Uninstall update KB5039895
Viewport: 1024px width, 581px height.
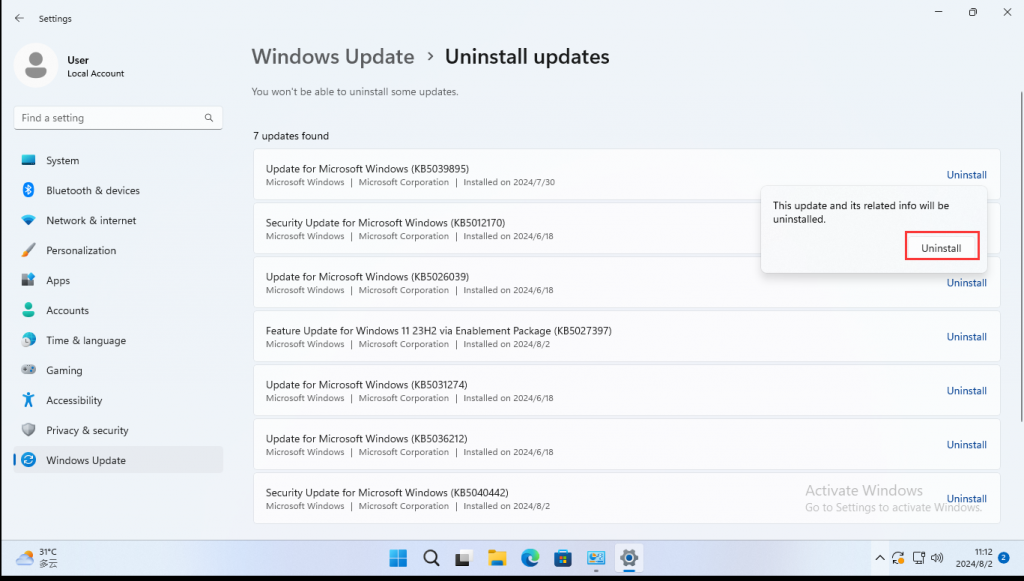click(x=967, y=175)
